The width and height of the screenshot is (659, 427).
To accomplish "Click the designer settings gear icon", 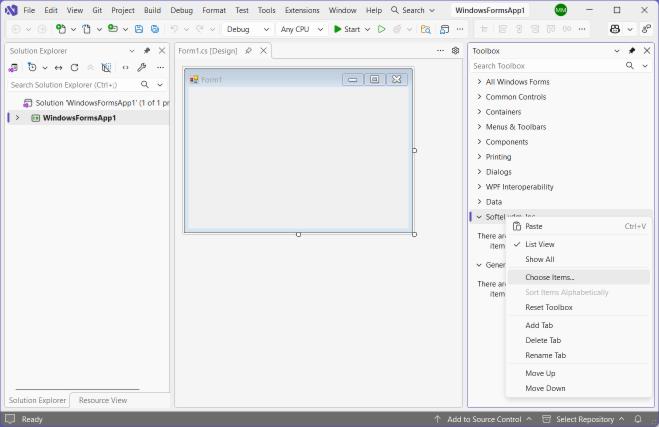I will [x=455, y=50].
